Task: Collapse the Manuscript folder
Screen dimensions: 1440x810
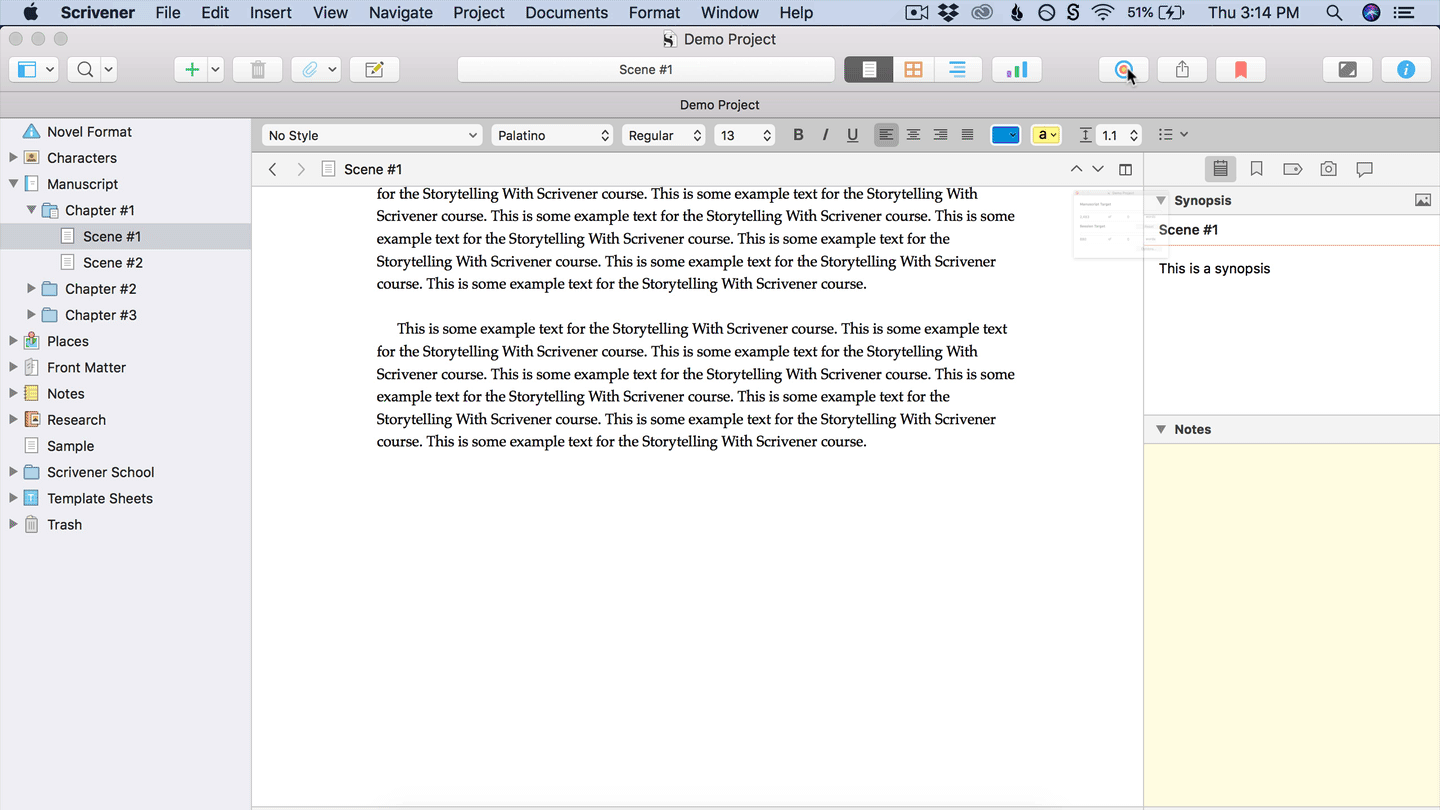Action: click(13, 184)
